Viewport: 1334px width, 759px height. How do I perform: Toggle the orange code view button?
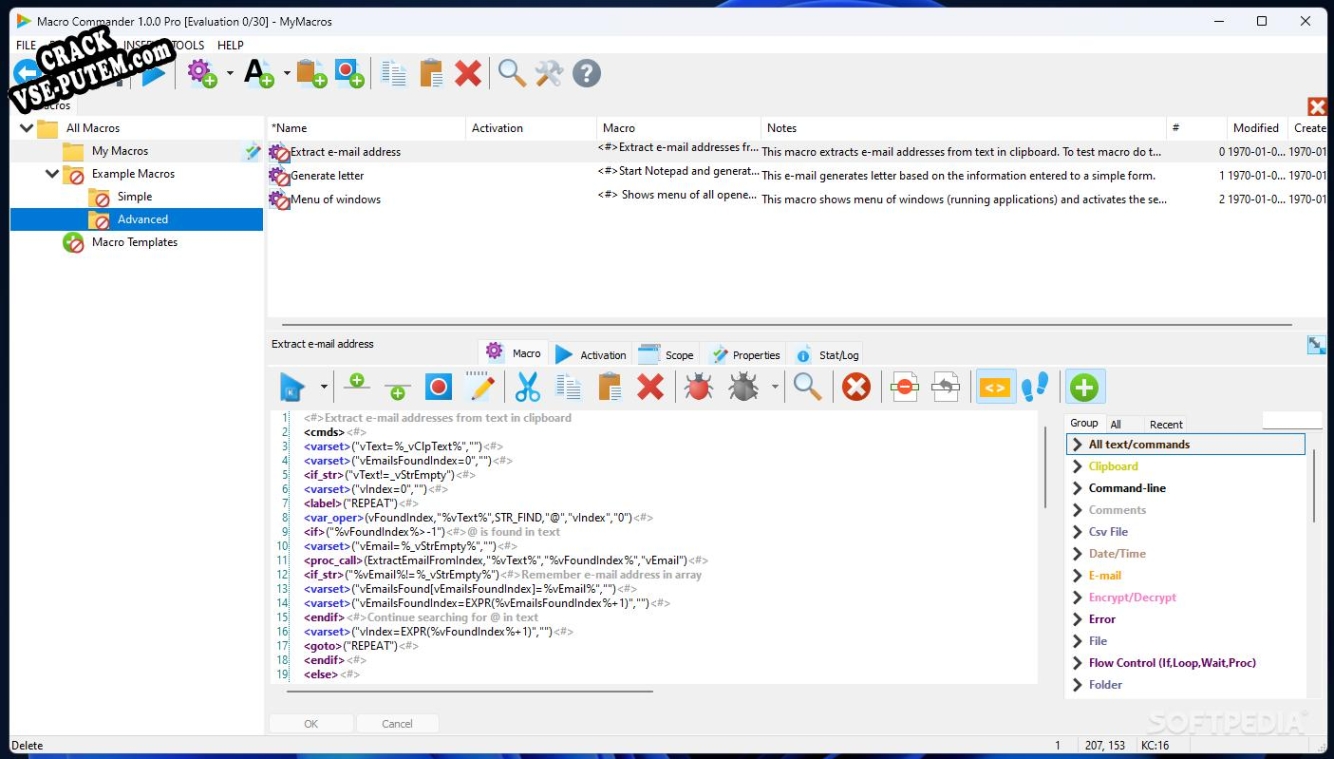(994, 387)
